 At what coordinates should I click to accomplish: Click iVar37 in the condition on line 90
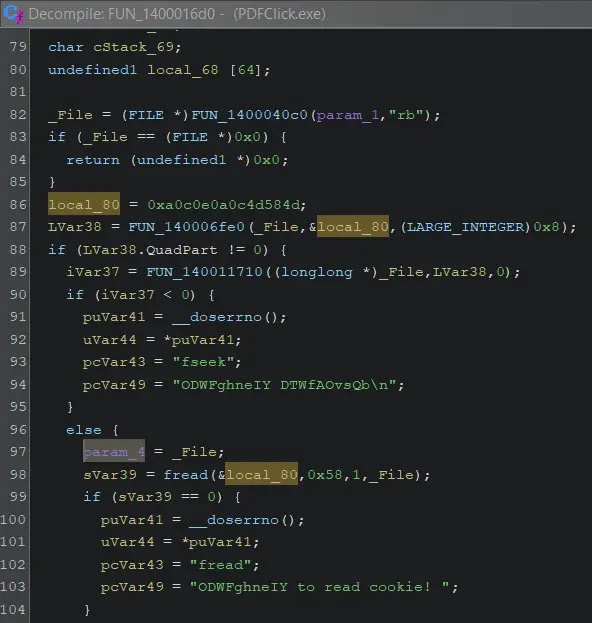[128, 295]
